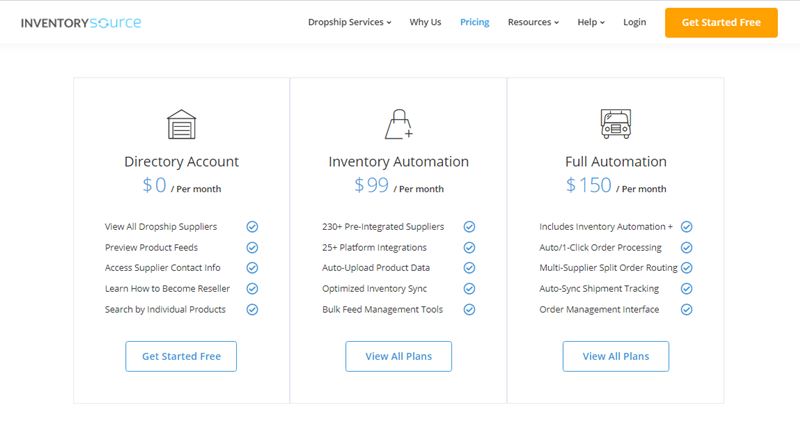The height and width of the screenshot is (430, 800).
Task: Go to the Why Us page
Action: tap(425, 22)
